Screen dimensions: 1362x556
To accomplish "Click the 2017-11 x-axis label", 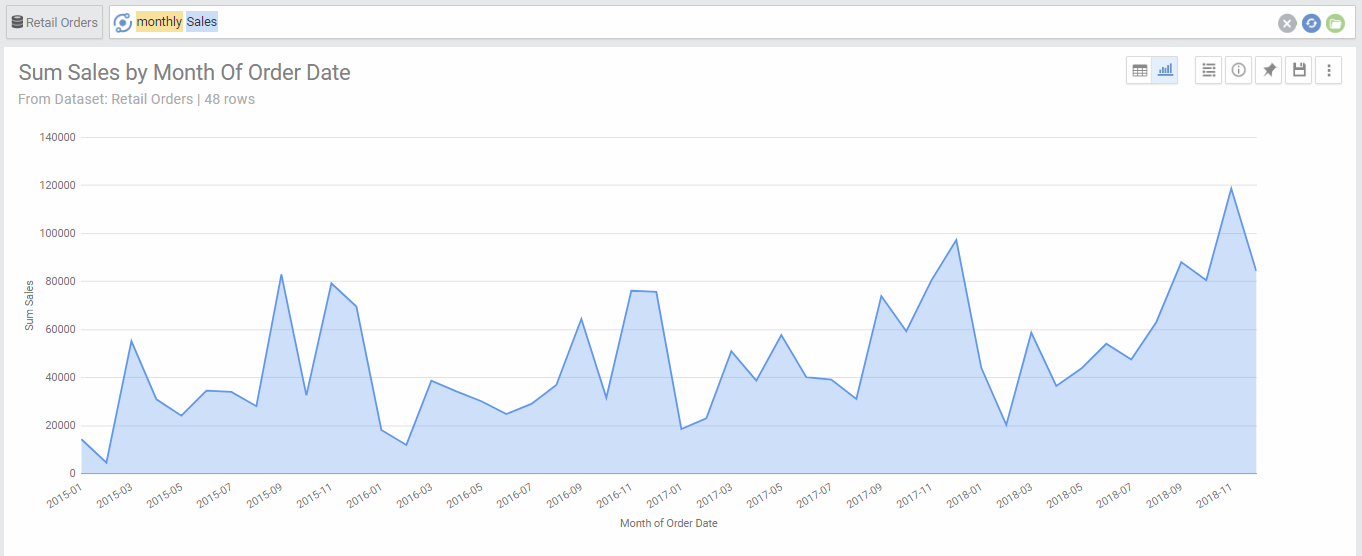I will 914,495.
